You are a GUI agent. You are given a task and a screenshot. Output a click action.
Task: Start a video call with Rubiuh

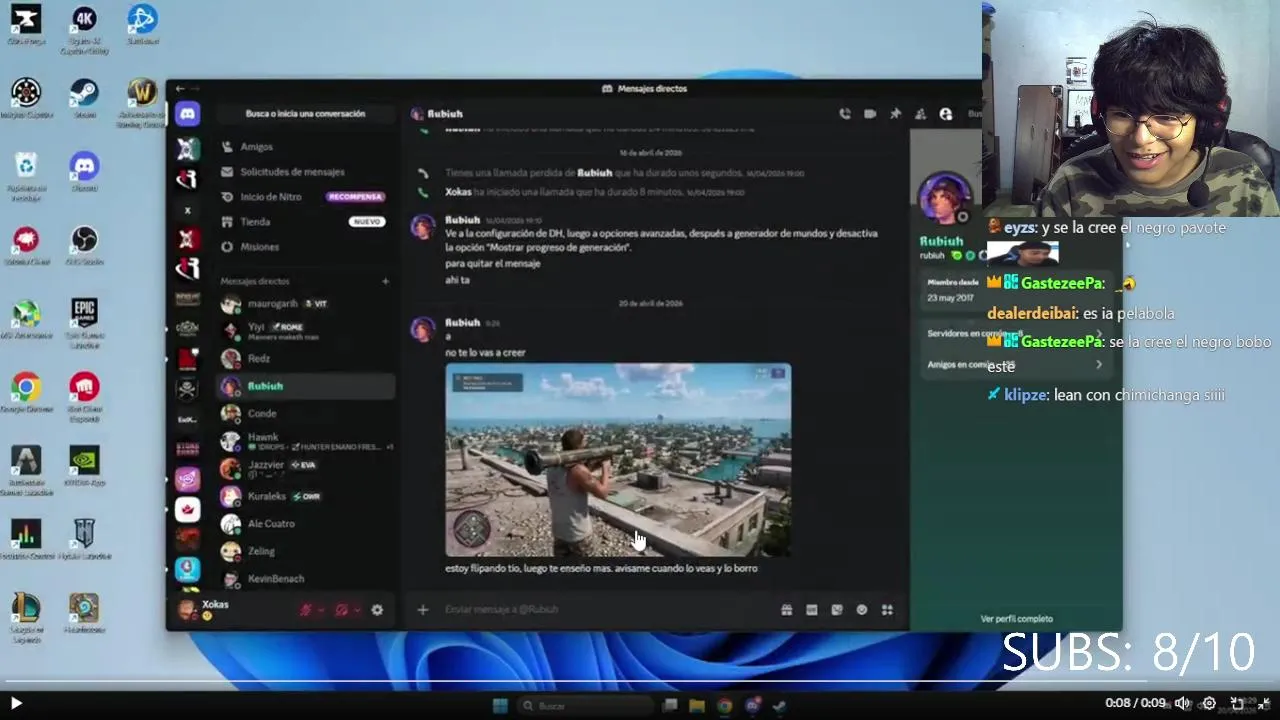coord(870,114)
